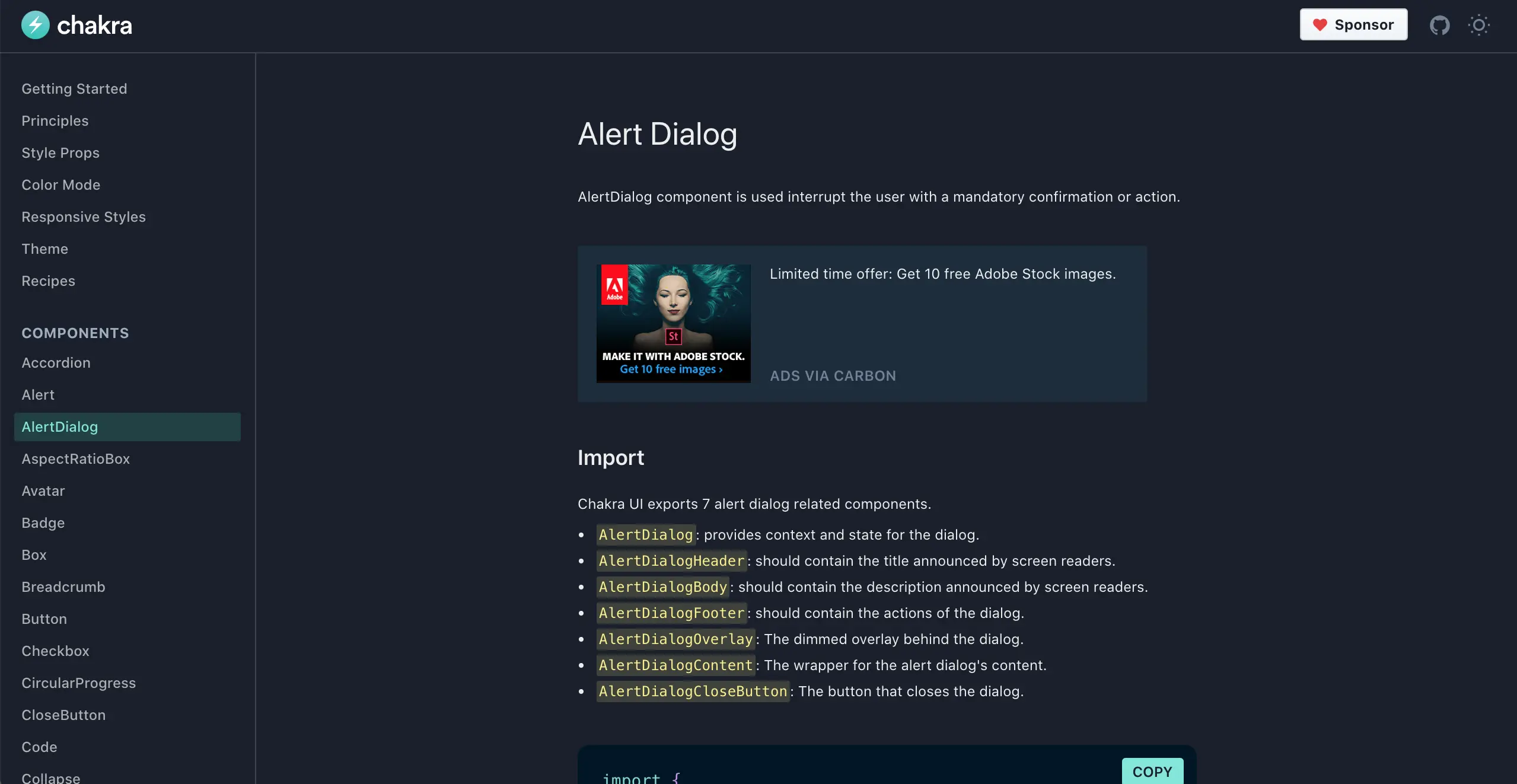Click the Chakra lightning bolt logo
Image resolution: width=1517 pixels, height=784 pixels.
pos(36,25)
